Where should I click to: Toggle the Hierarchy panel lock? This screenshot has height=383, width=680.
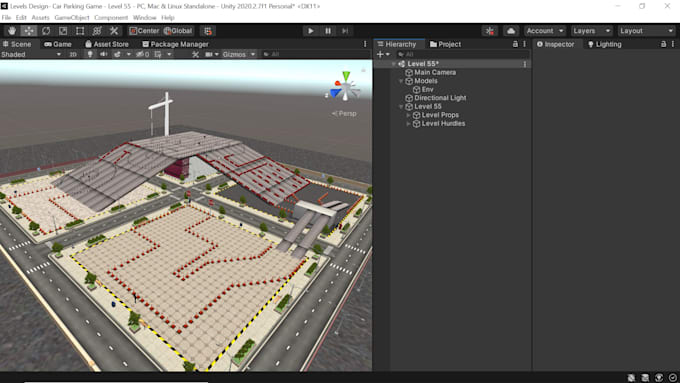tap(515, 44)
